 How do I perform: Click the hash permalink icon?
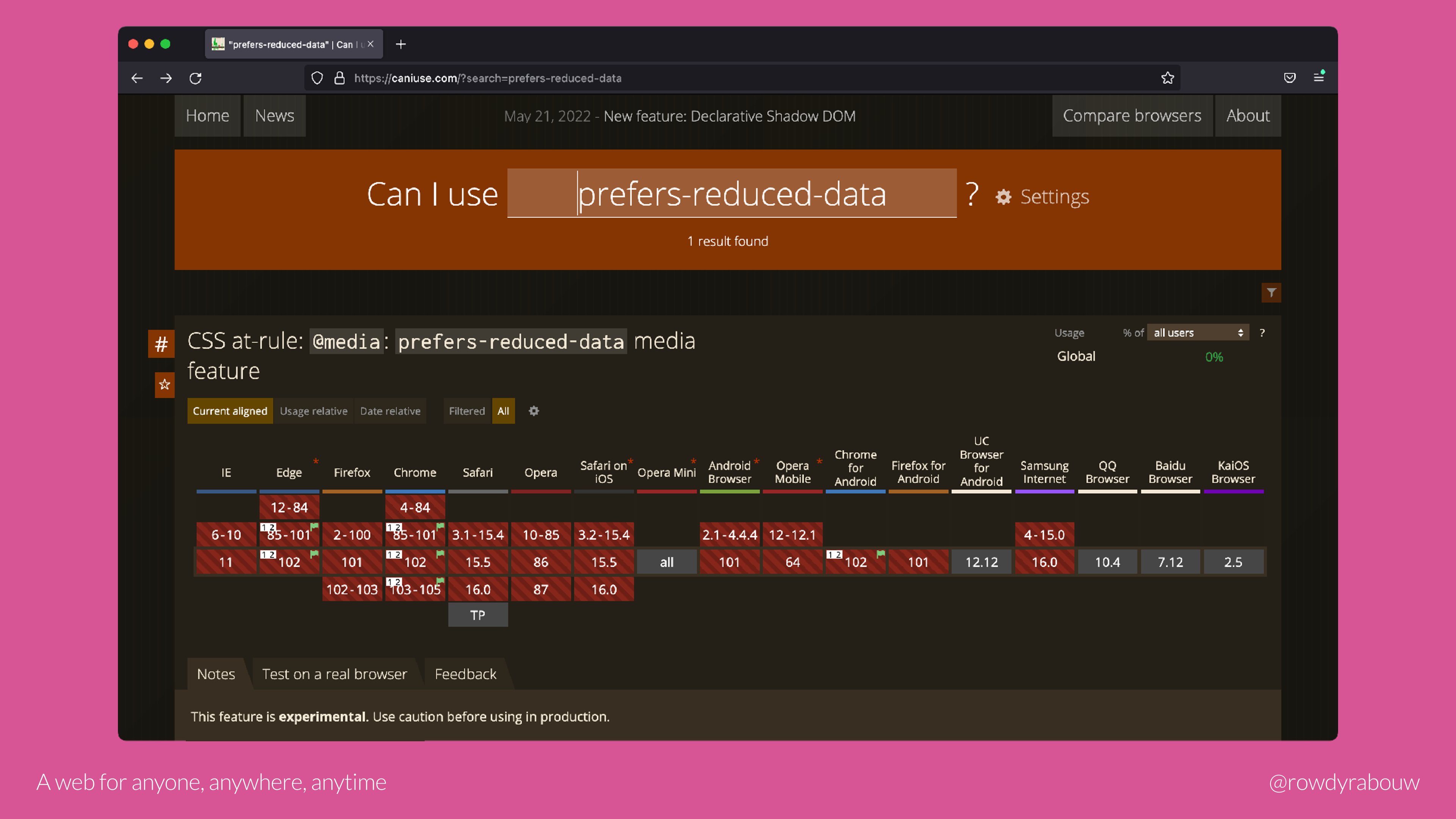(x=161, y=344)
